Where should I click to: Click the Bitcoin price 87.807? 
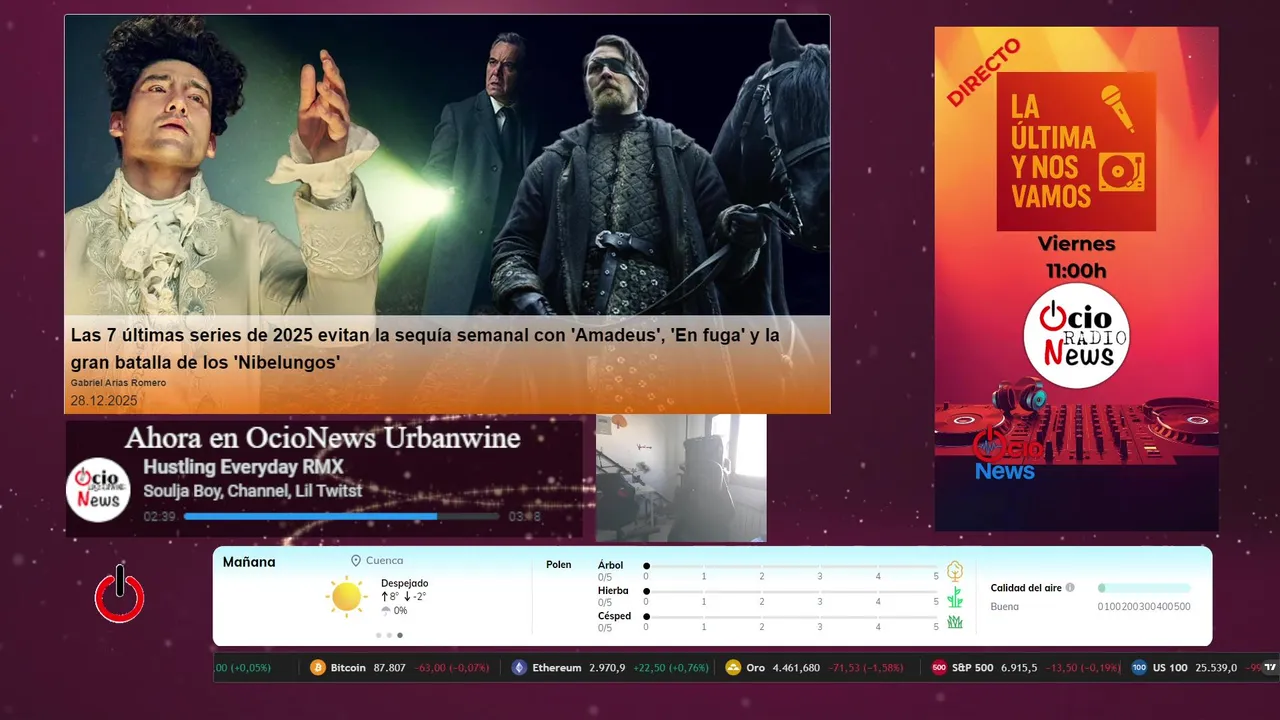point(389,668)
